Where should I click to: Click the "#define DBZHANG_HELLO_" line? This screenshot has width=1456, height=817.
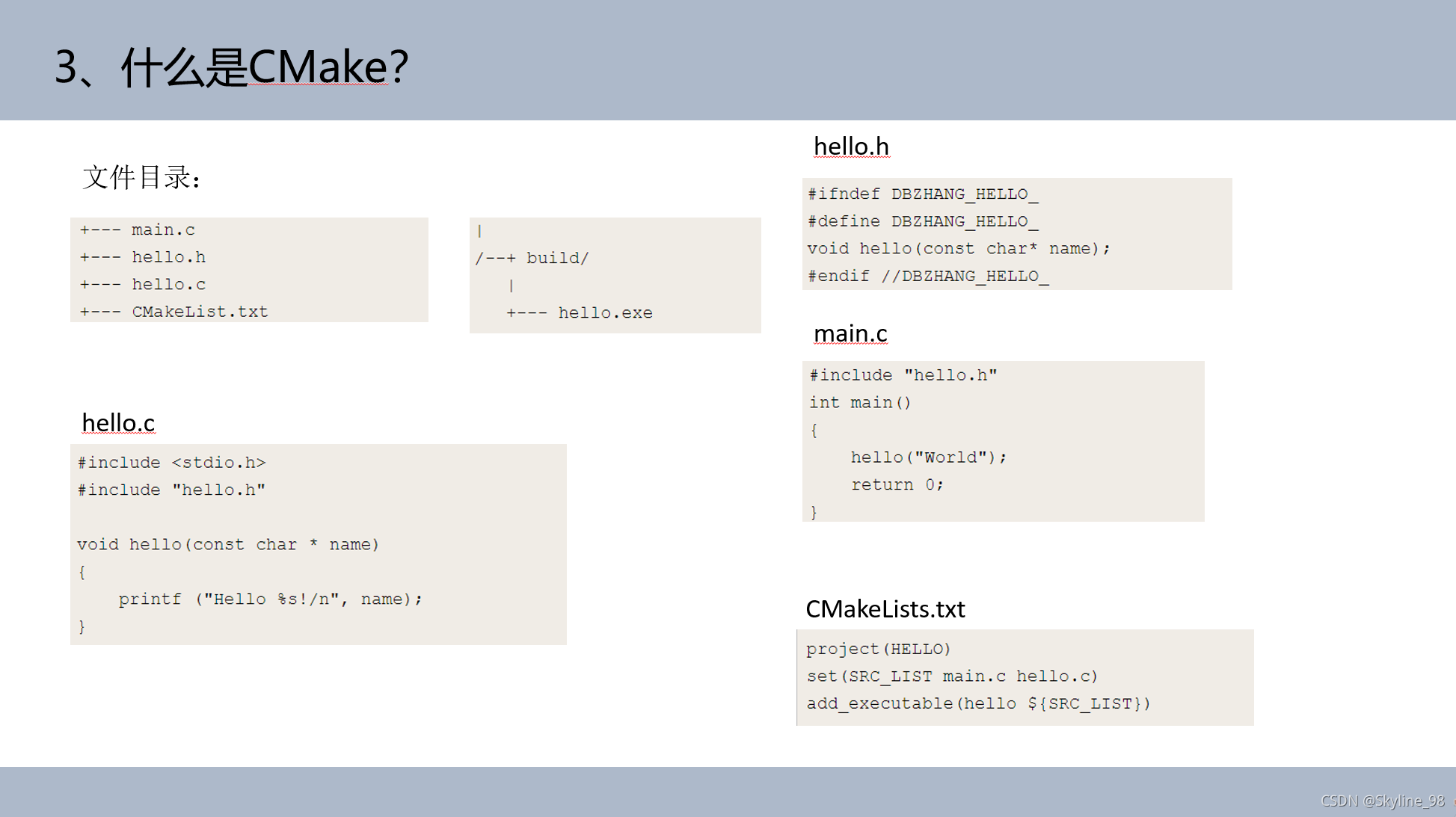(923, 222)
